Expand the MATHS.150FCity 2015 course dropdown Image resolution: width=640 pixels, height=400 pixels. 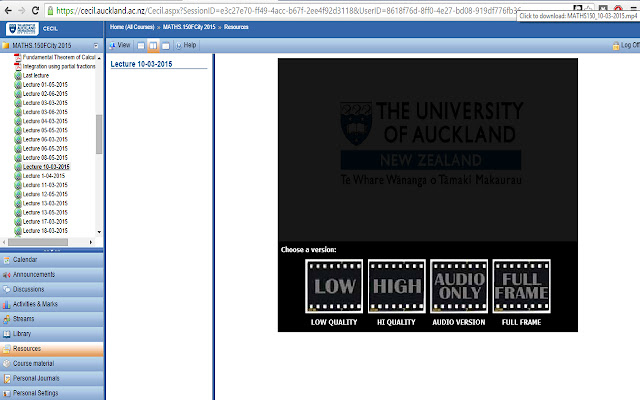[x=97, y=46]
